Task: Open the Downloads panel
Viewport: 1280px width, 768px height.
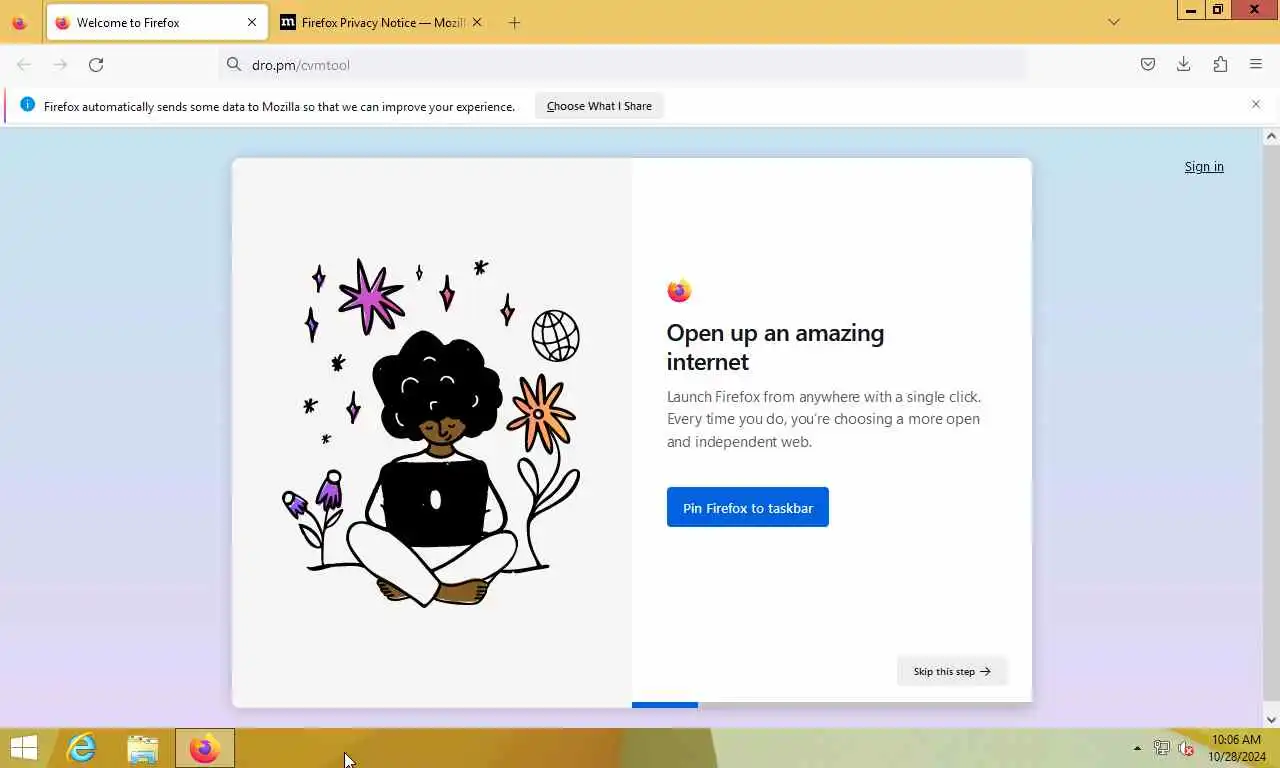Action: click(x=1184, y=64)
